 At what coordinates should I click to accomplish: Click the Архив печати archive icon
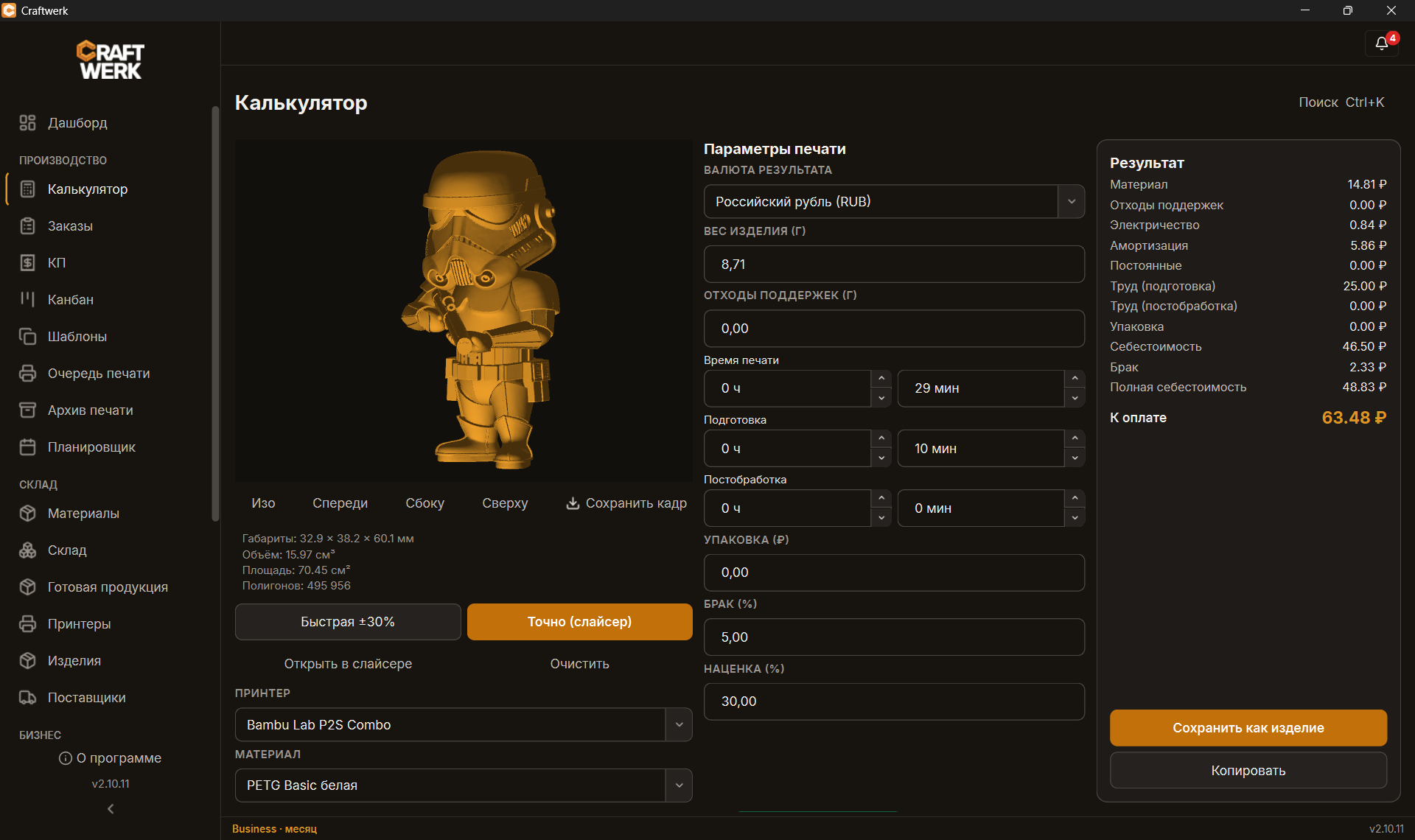pos(27,410)
